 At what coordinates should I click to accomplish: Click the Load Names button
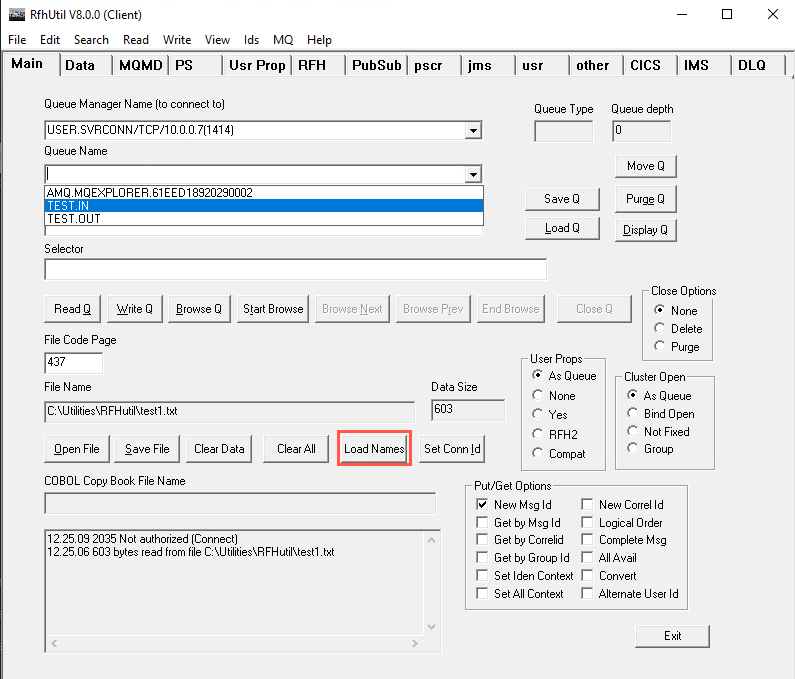(x=374, y=449)
